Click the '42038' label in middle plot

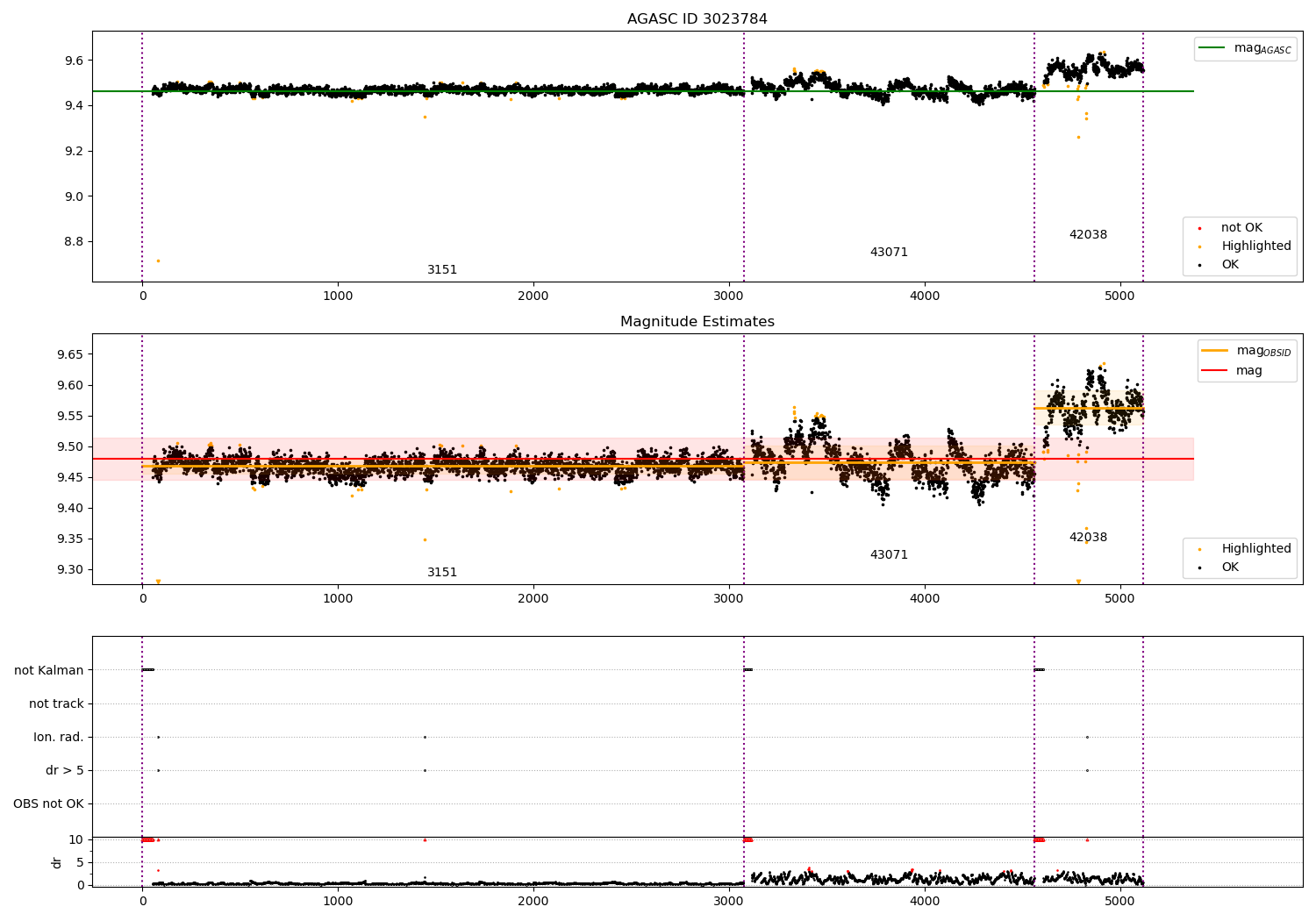click(1088, 538)
